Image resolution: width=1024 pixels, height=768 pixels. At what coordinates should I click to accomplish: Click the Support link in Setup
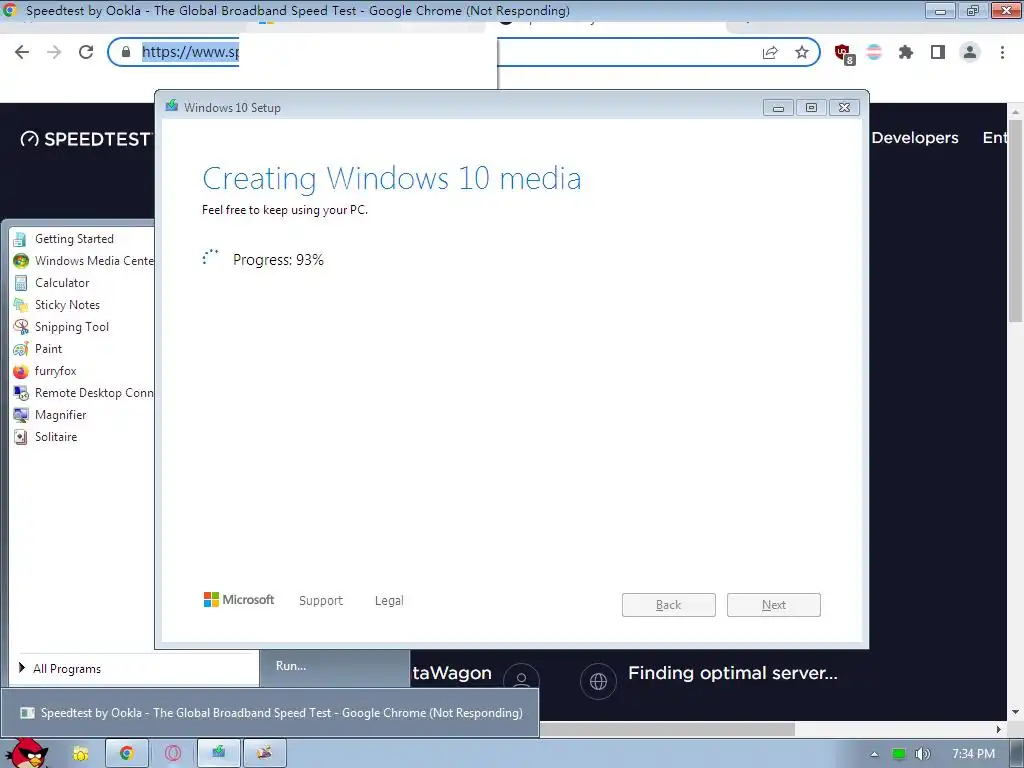(x=321, y=600)
